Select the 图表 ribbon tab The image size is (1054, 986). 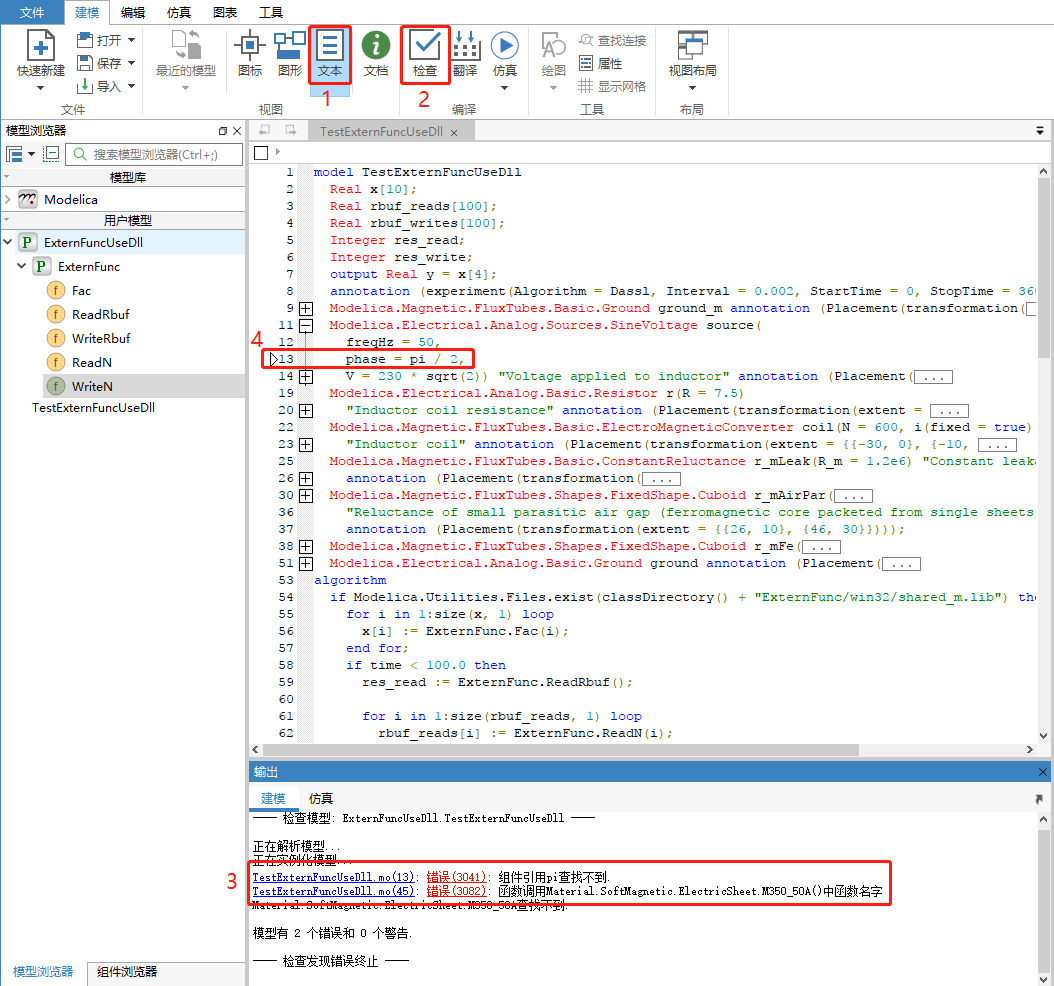coord(225,12)
